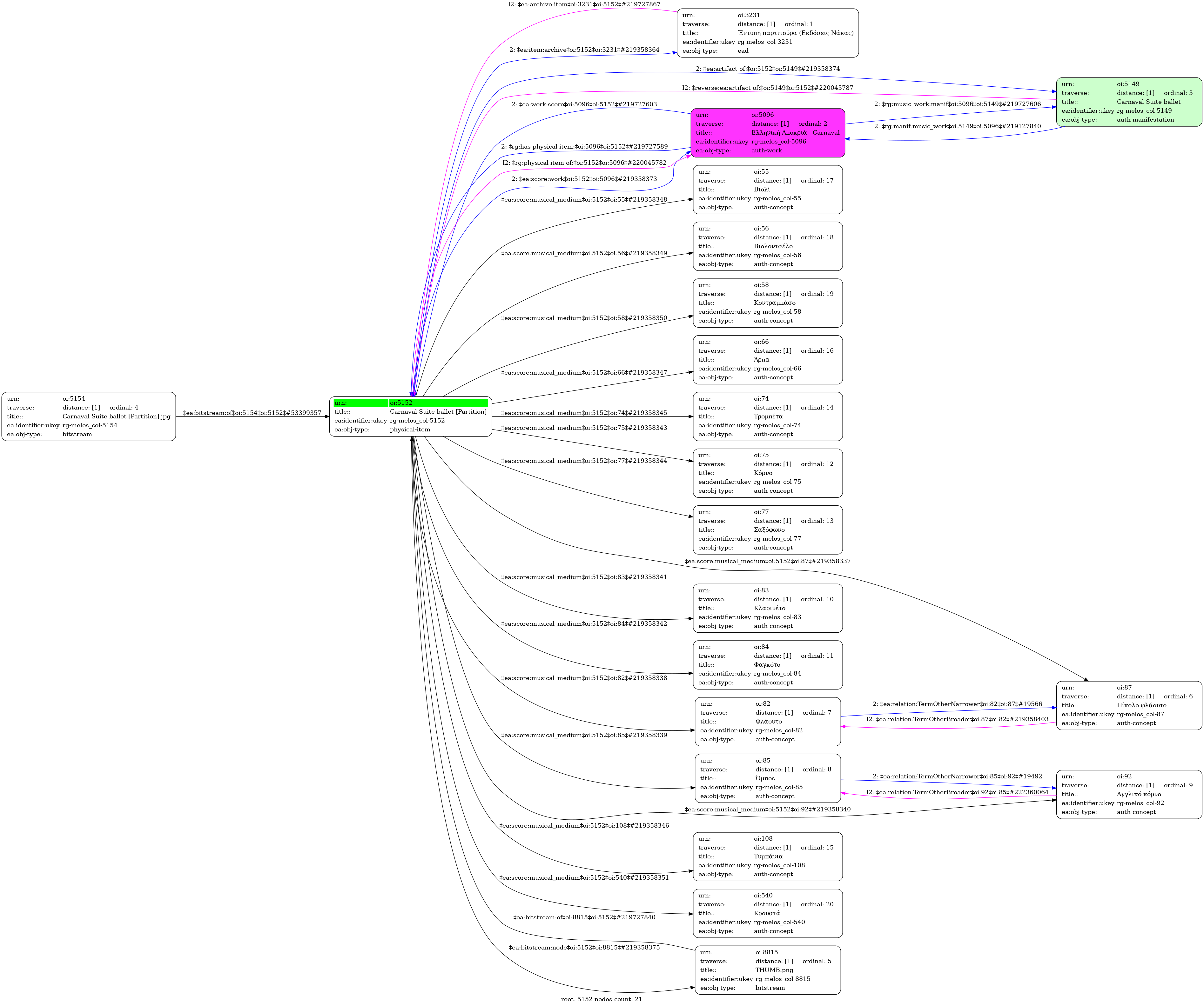This screenshot has height=1006, width=1204.
Task: Click the Βιολί concept node oi:55
Action: point(767,189)
